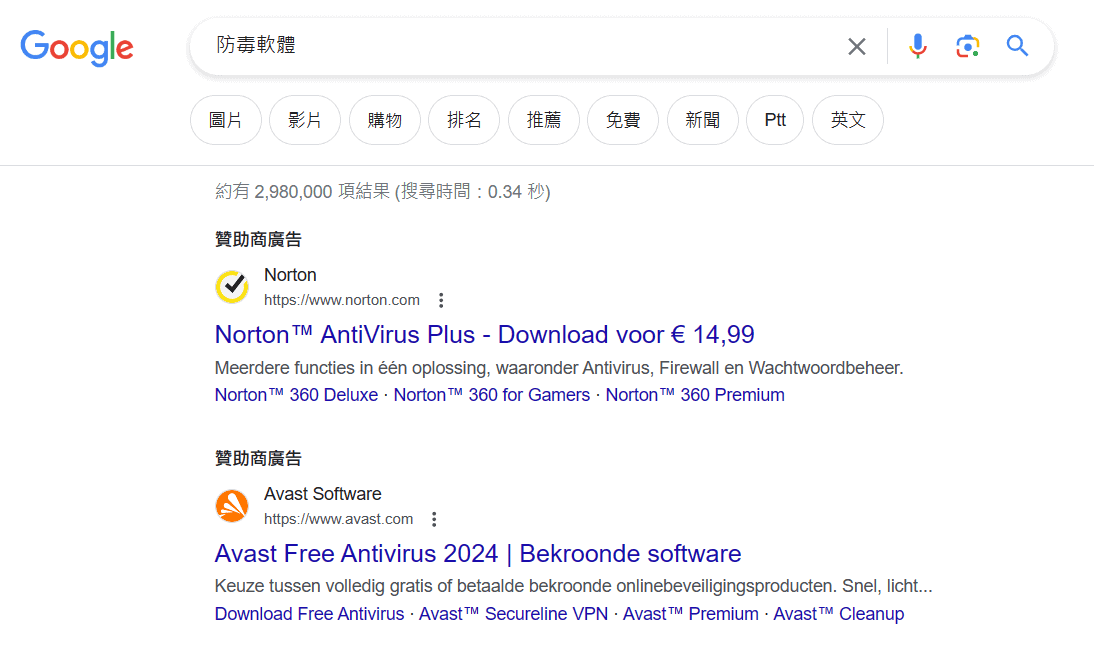Click the Norton favicon logo

click(232, 287)
